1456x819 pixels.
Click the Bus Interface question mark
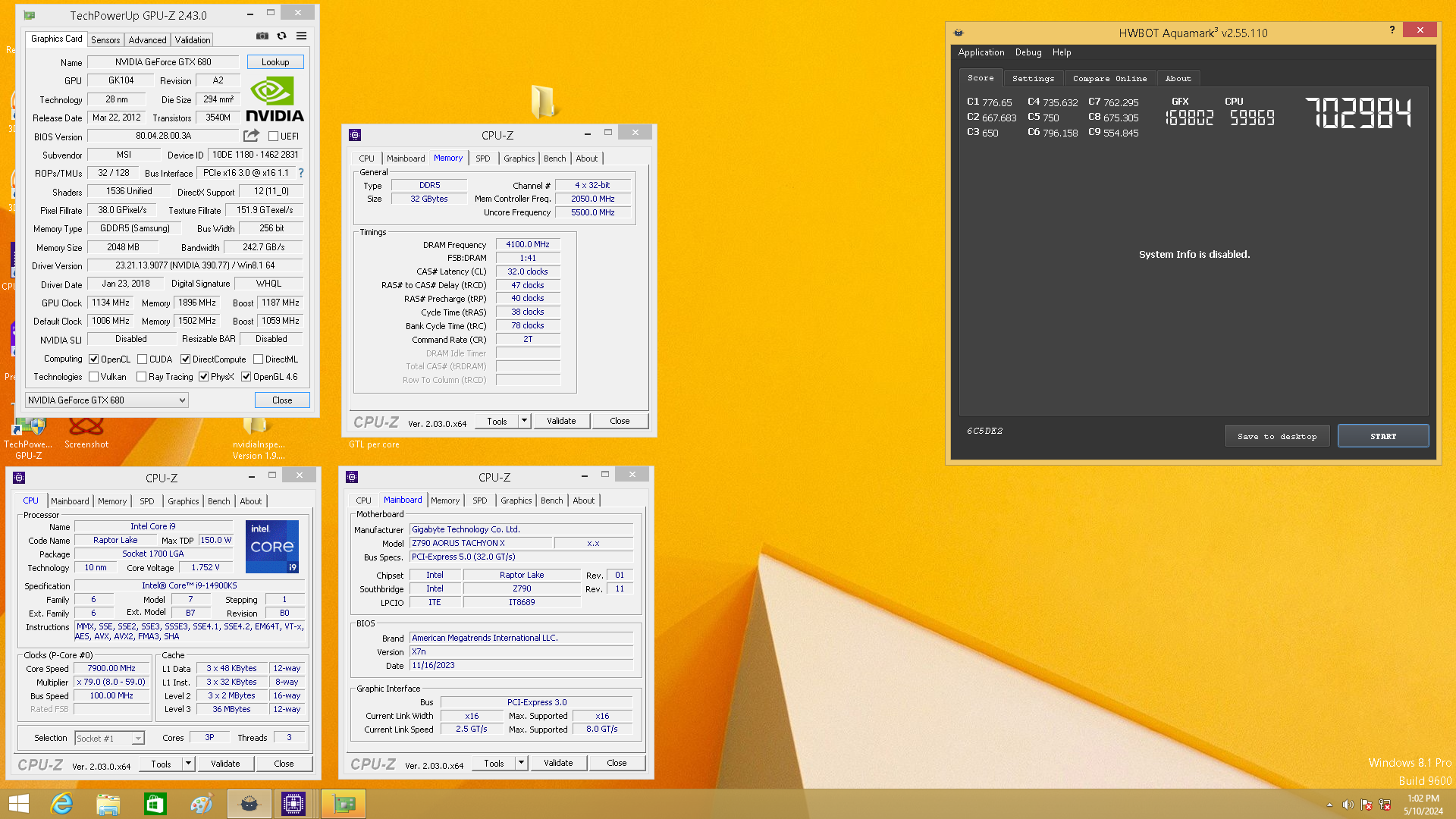pyautogui.click(x=301, y=173)
